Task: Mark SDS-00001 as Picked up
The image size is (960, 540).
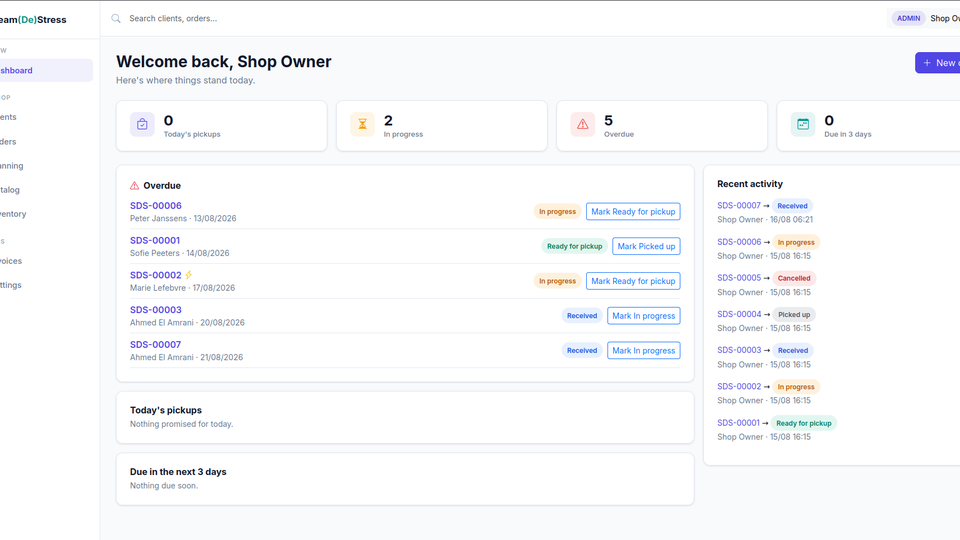Action: (x=646, y=246)
